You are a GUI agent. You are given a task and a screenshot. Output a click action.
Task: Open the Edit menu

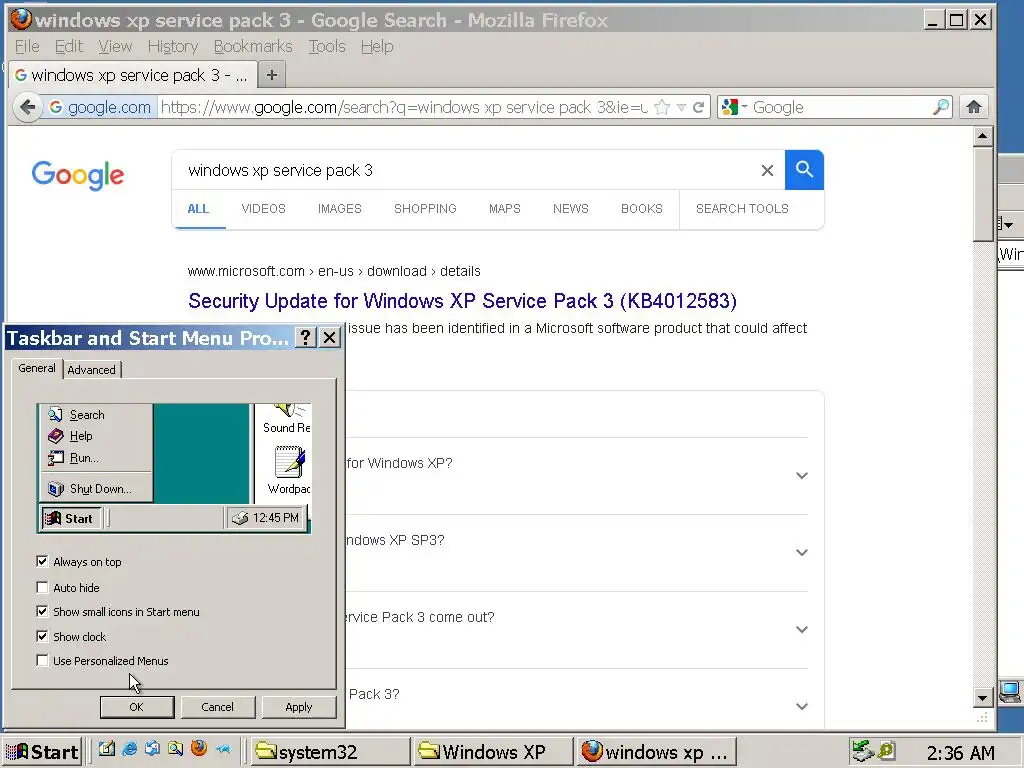[x=69, y=46]
